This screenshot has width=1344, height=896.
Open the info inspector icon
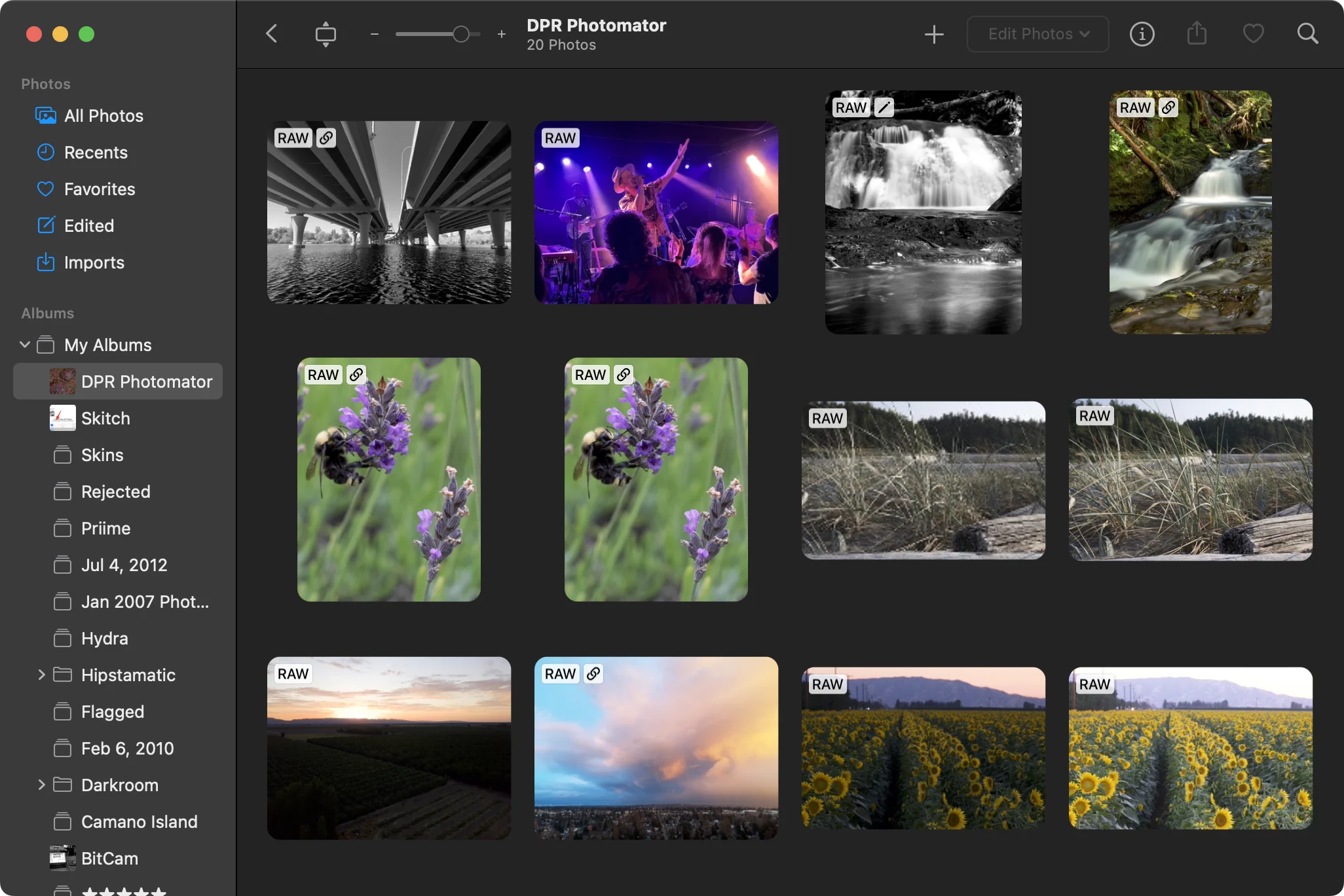click(1142, 34)
